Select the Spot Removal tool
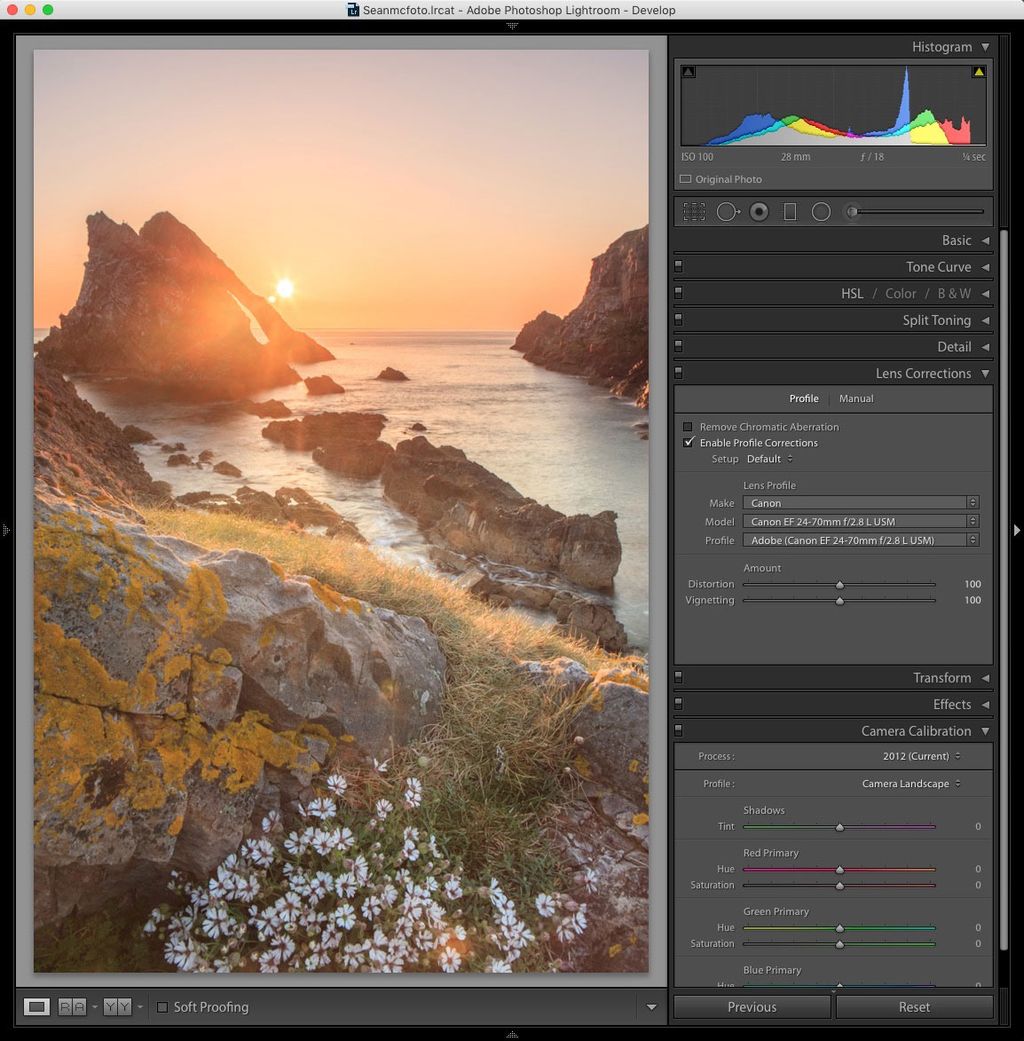The width and height of the screenshot is (1024, 1041). click(x=728, y=211)
